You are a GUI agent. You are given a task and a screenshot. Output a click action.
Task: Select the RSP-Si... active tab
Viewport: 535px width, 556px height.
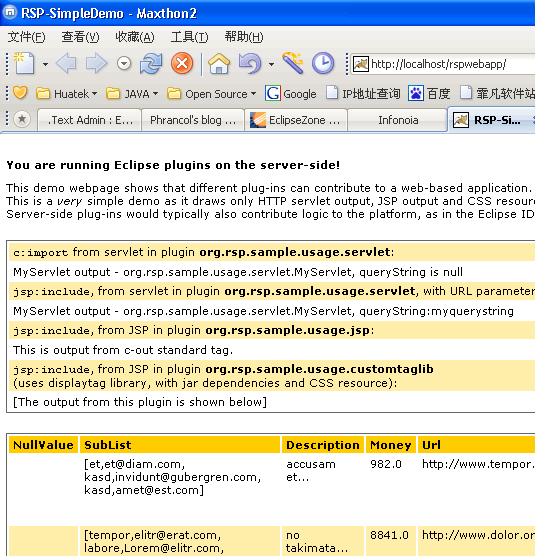[x=491, y=120]
